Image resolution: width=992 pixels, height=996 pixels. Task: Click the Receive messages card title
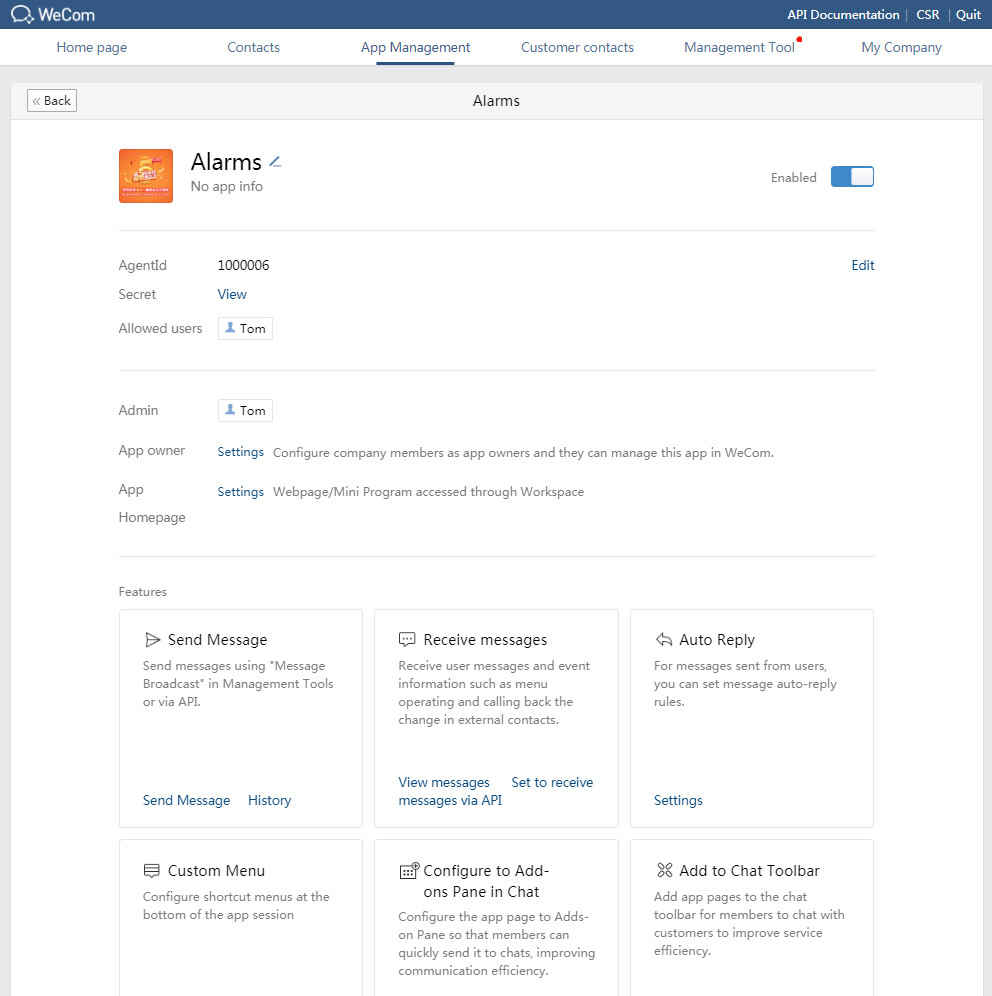pos(485,640)
